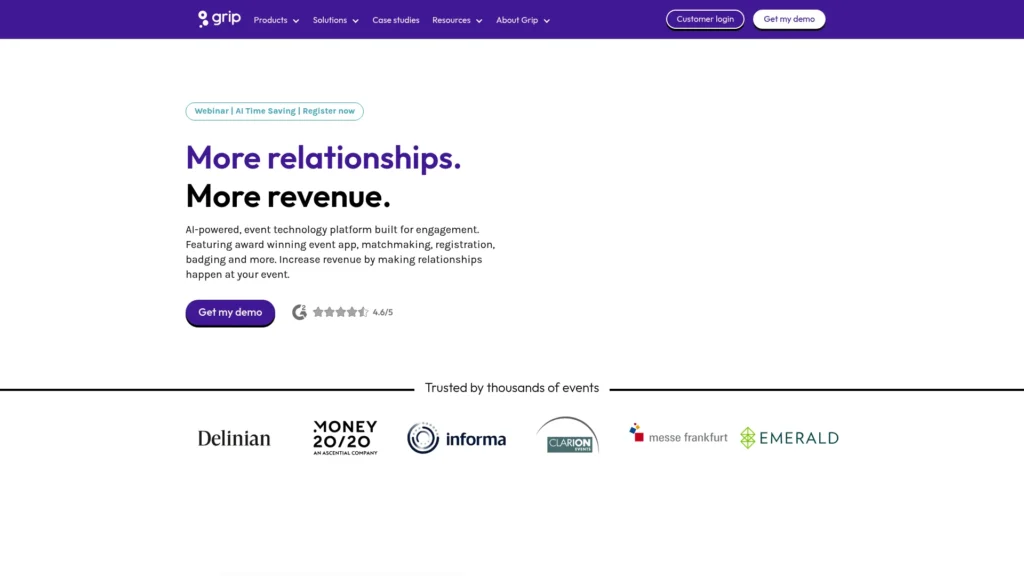The image size is (1024, 576).
Task: Click the Informa logo
Action: 456,438
